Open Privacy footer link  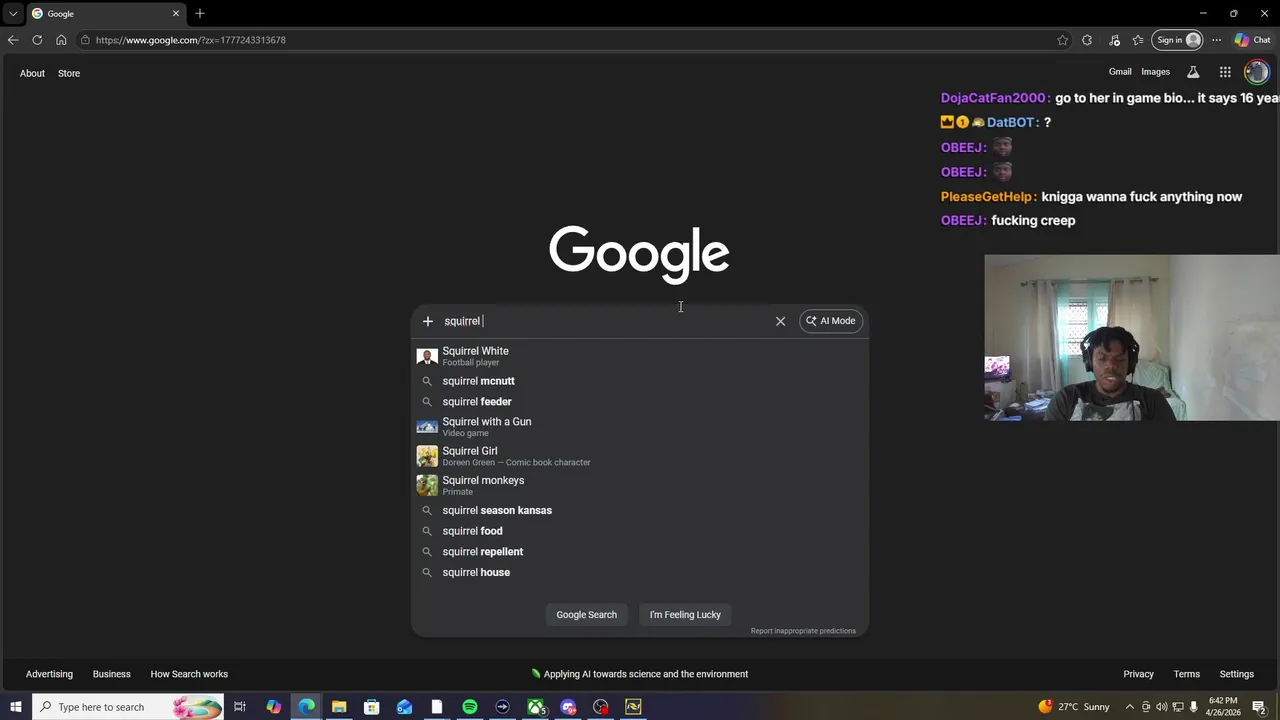pyautogui.click(x=1138, y=674)
